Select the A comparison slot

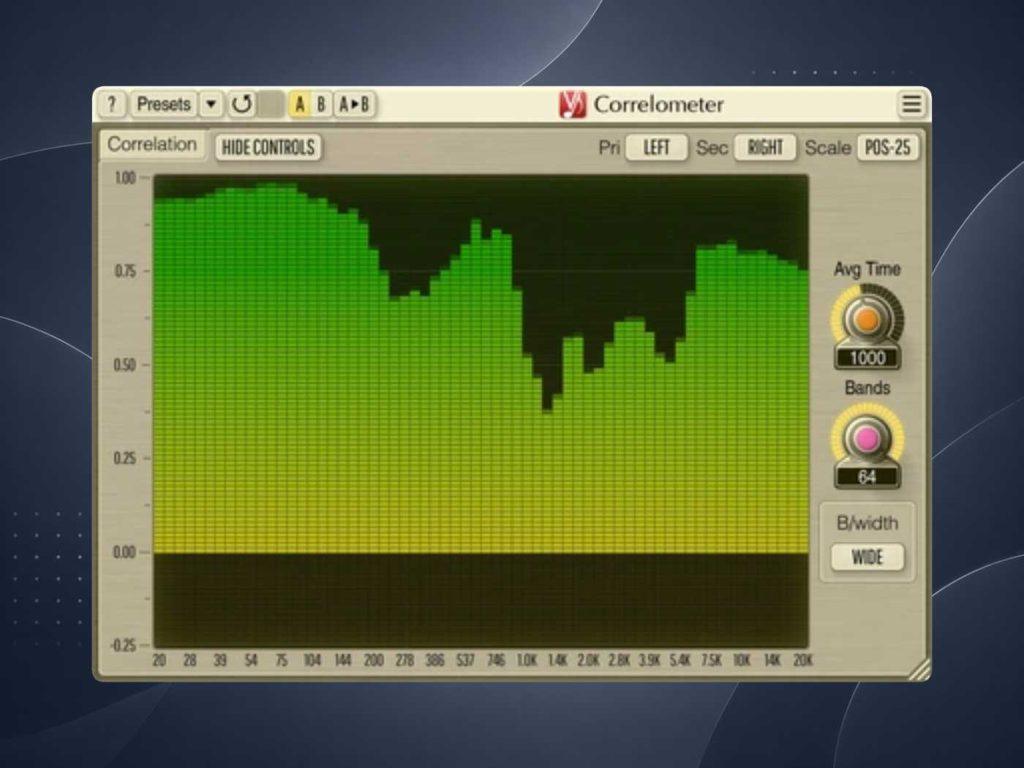[x=300, y=104]
